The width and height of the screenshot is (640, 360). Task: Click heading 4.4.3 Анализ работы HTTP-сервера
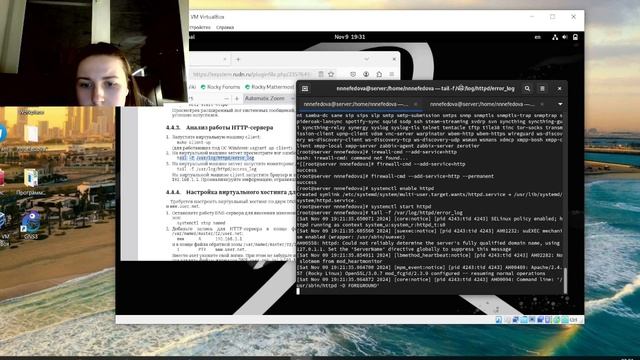click(220, 128)
